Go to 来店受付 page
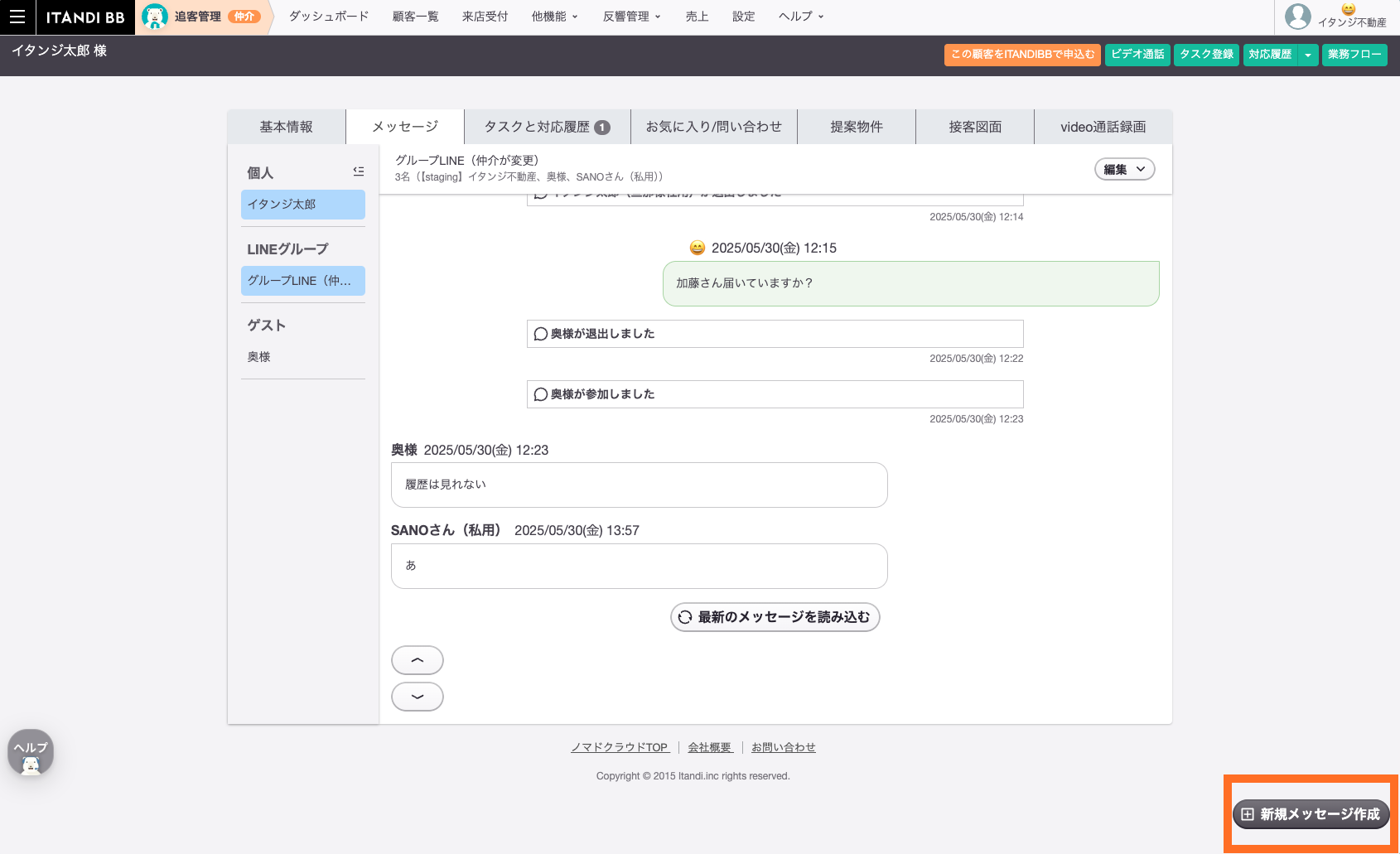This screenshot has height=854, width=1400. coord(485,17)
